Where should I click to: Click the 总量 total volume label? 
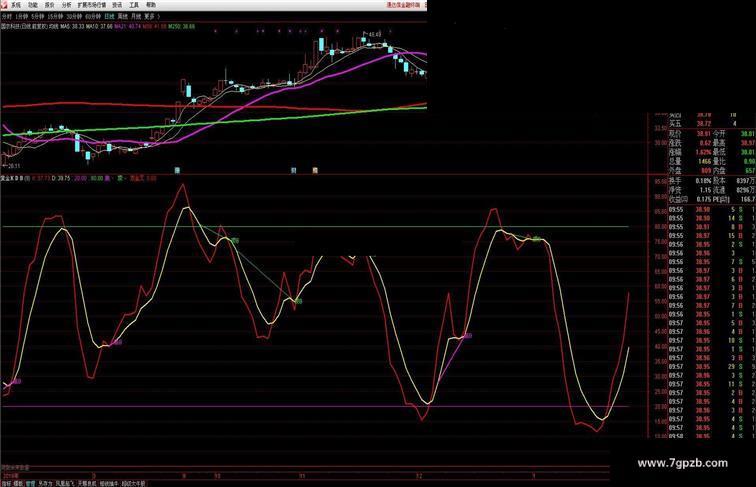click(675, 161)
